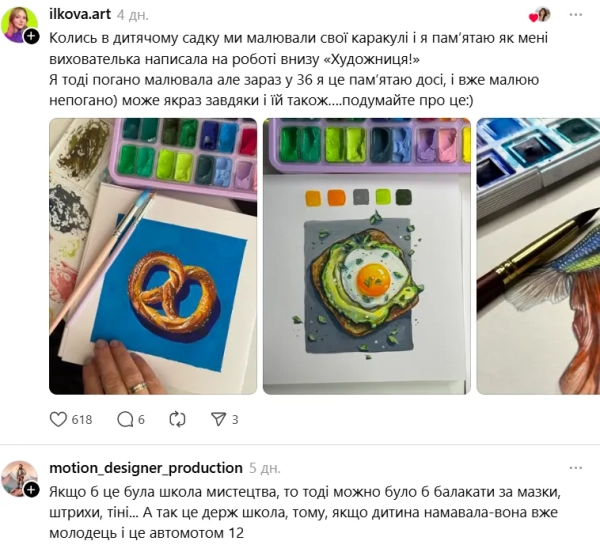Image resolution: width=600 pixels, height=556 pixels.
Task: Follow motion_designer_production via avatar plus badge
Action: click(x=32, y=489)
